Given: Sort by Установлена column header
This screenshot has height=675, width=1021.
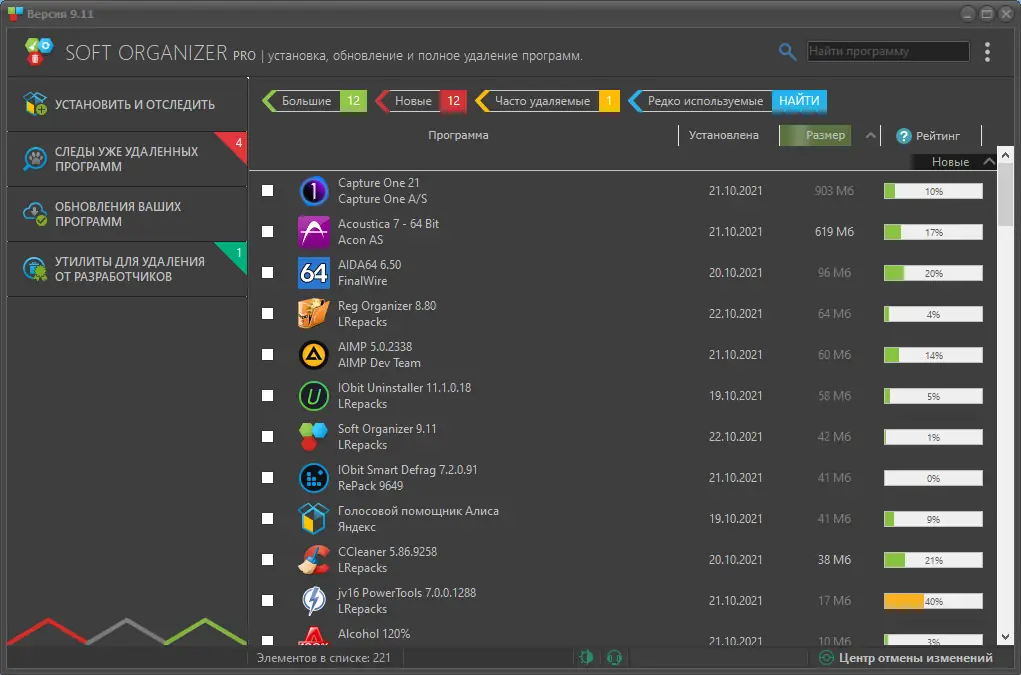Looking at the screenshot, I should point(723,135).
